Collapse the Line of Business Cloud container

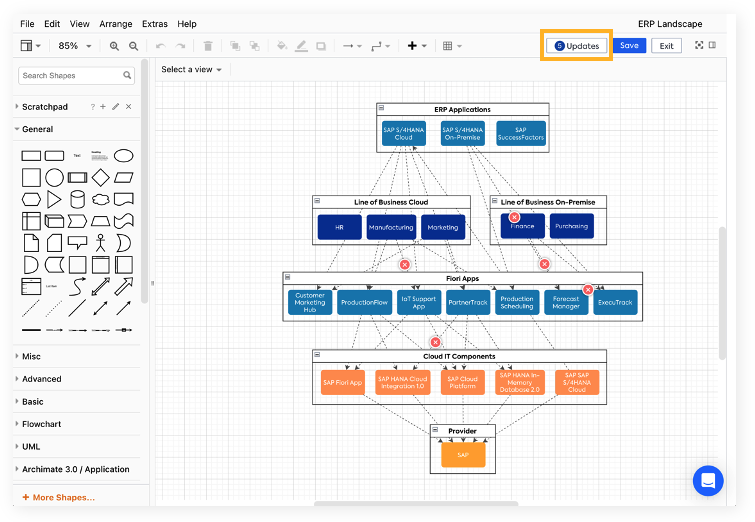tap(317, 200)
